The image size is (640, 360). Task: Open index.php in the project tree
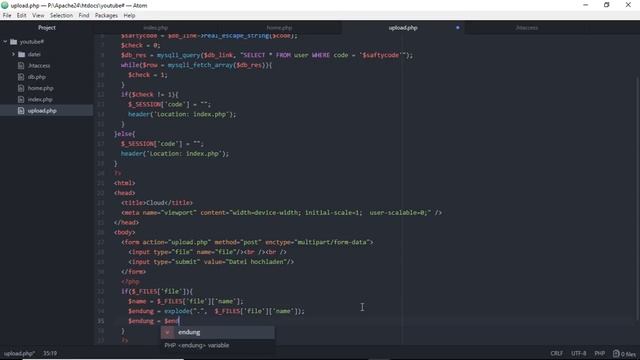point(40,100)
